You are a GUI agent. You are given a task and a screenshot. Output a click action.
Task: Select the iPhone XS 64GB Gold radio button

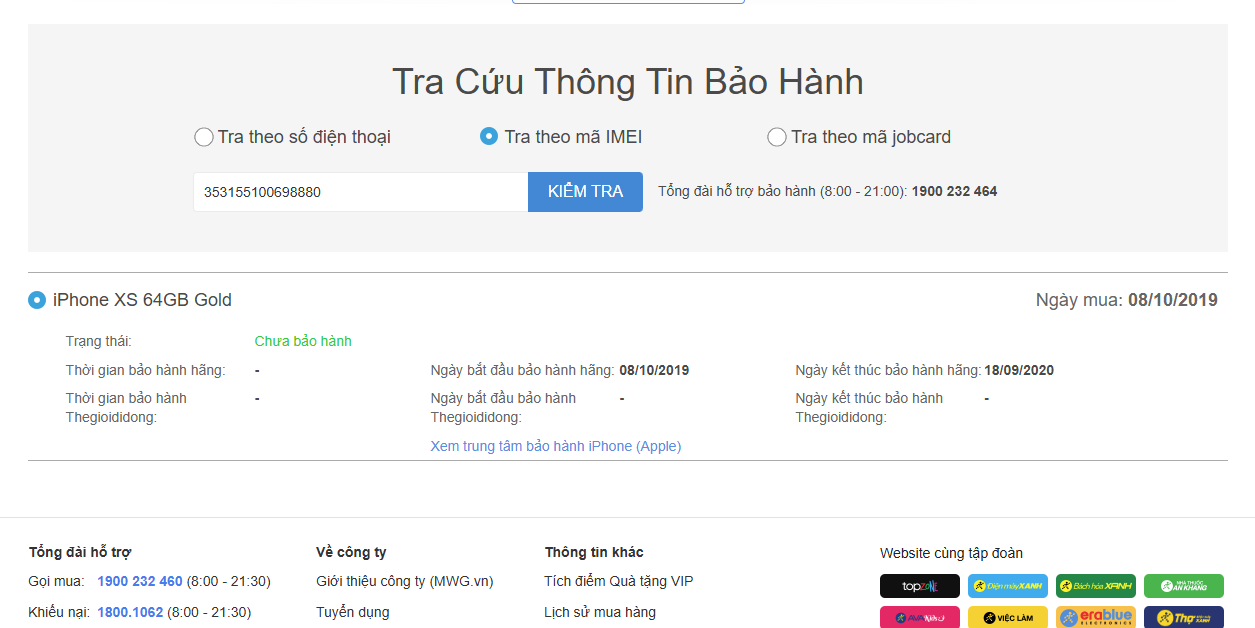click(x=37, y=300)
